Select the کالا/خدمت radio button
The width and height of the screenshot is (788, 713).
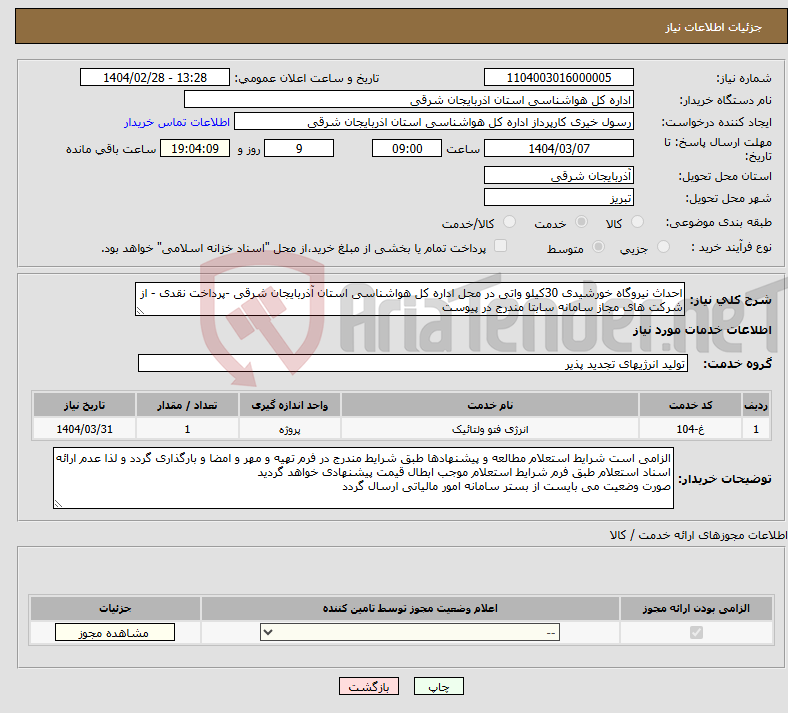pyautogui.click(x=509, y=222)
